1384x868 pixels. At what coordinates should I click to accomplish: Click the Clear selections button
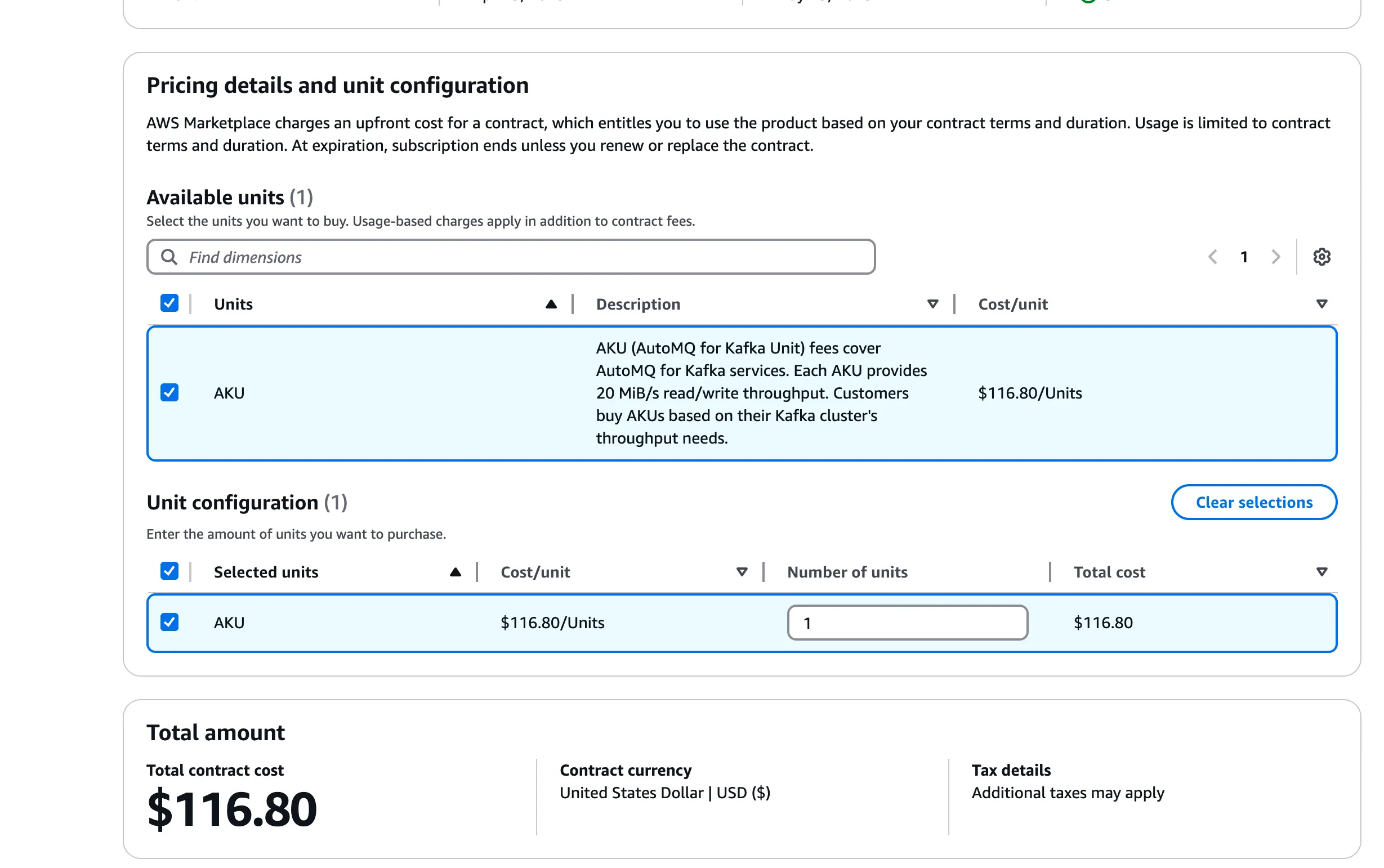pos(1253,502)
